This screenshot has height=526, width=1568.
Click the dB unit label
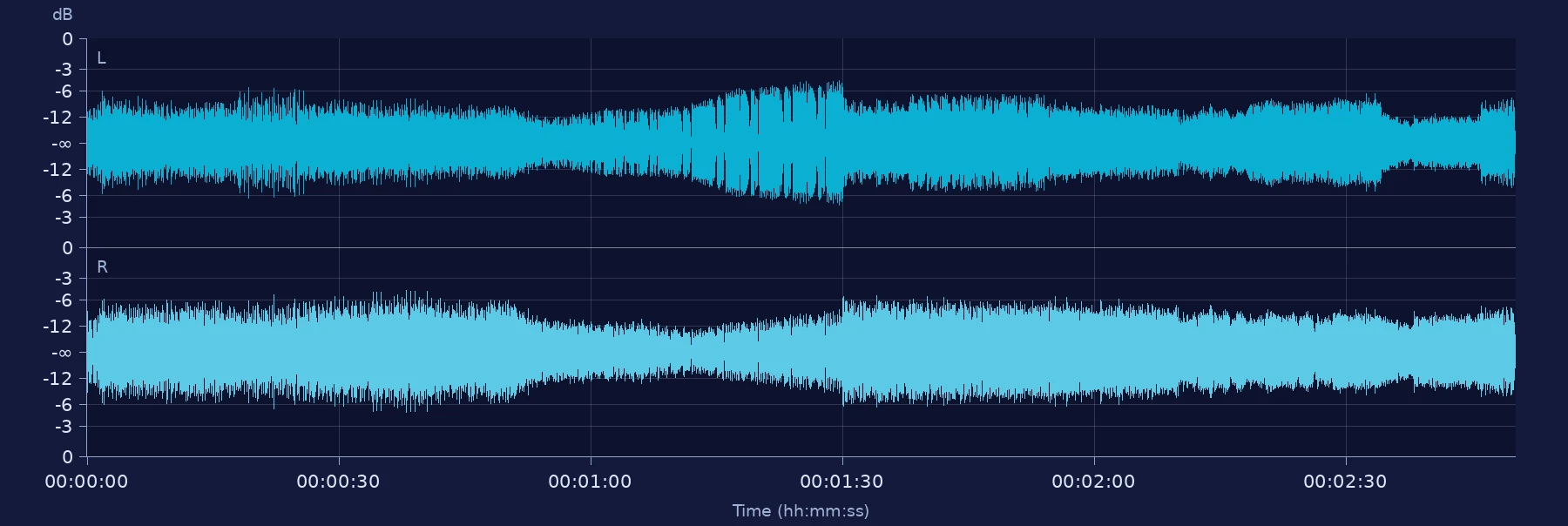click(x=63, y=15)
